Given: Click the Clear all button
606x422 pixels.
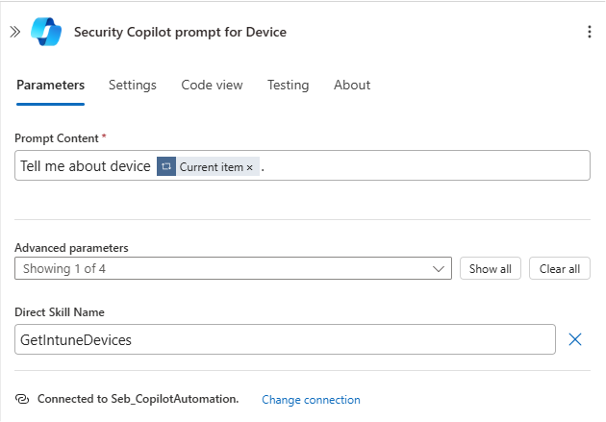Looking at the screenshot, I should (560, 268).
